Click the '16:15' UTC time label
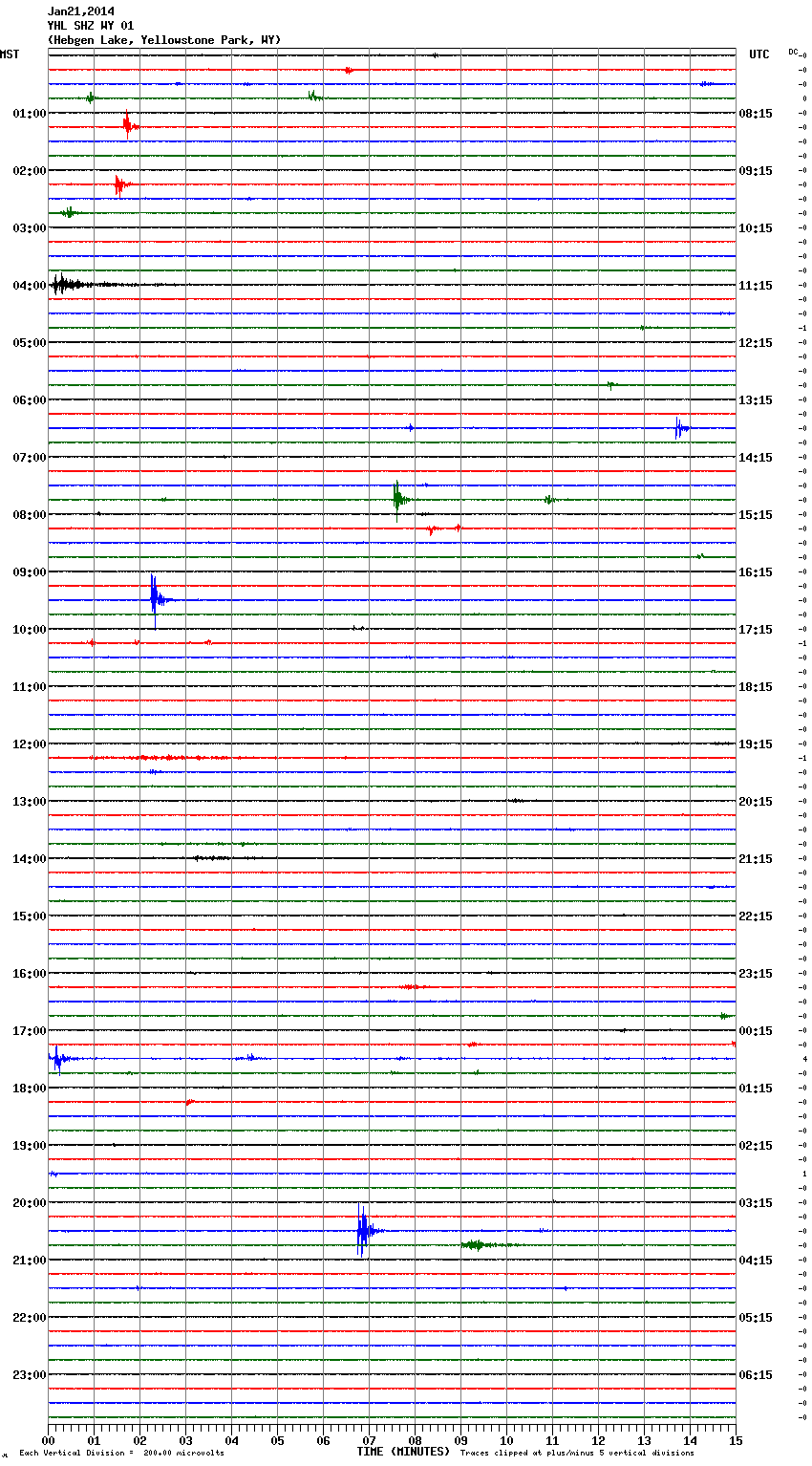The height and width of the screenshot is (1466, 812). 756,572
